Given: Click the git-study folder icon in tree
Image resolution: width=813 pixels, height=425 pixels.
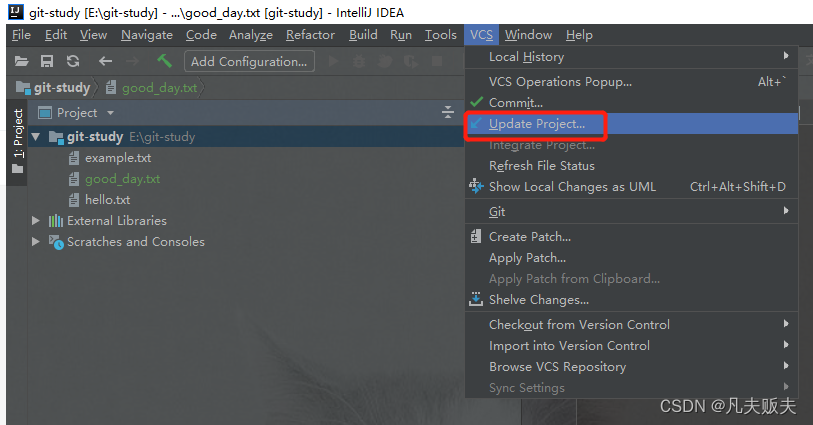Looking at the screenshot, I should 56,137.
